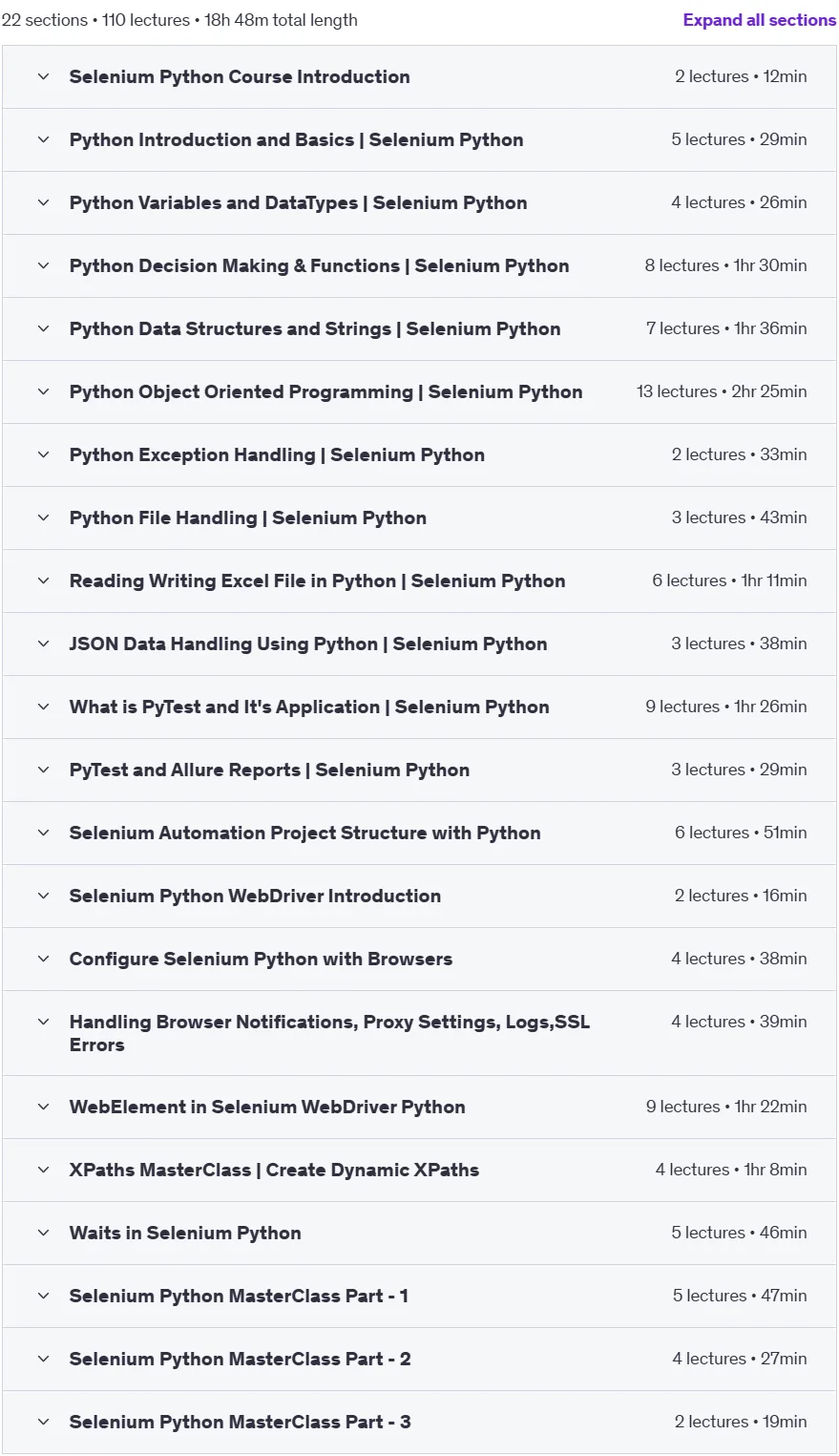Expand chevron for Configure Selenium Python with Browsers
Viewport: 839px width, 1456px height.
click(43, 959)
